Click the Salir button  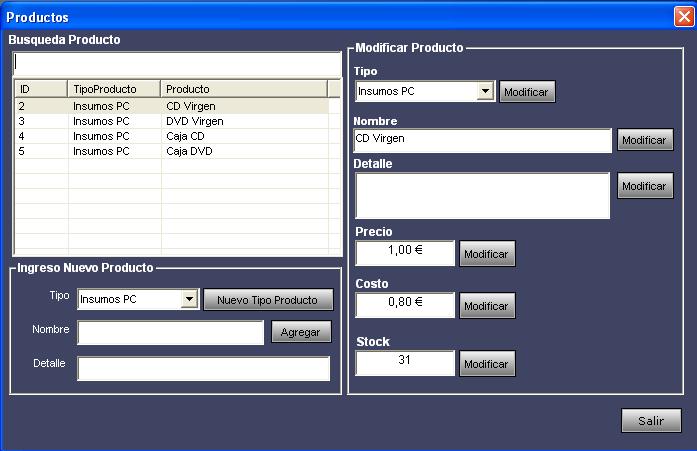[651, 420]
